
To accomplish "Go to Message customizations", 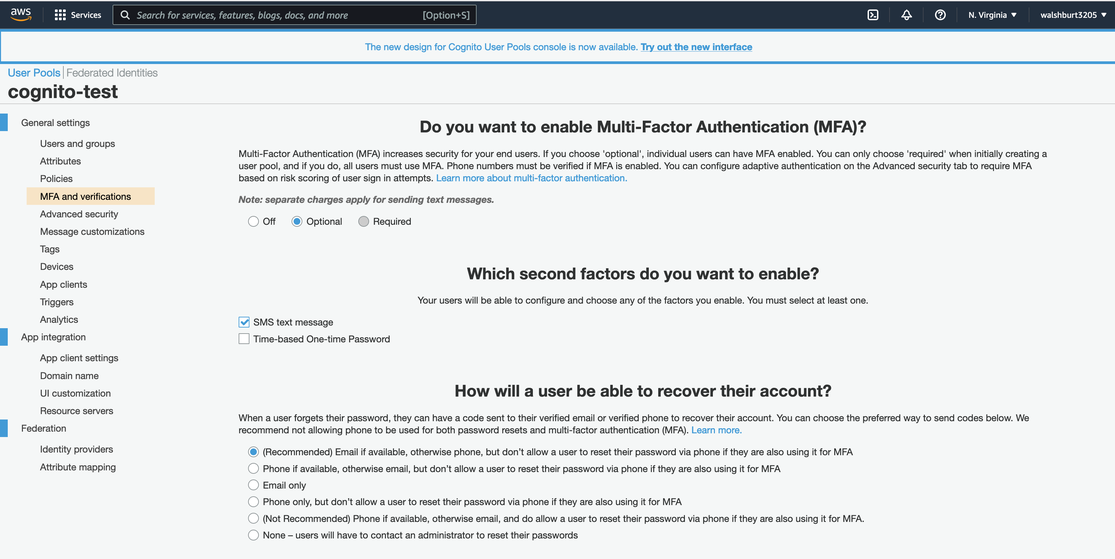I will [92, 232].
